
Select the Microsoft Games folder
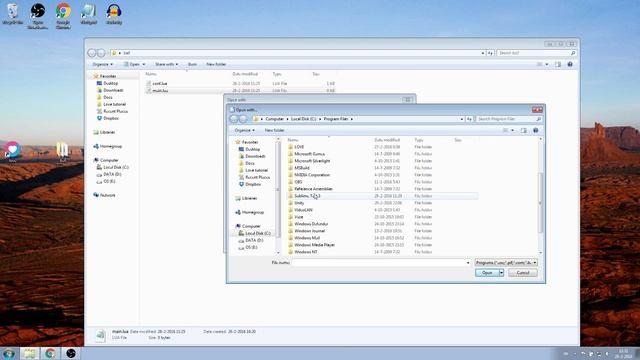pyautogui.click(x=309, y=154)
